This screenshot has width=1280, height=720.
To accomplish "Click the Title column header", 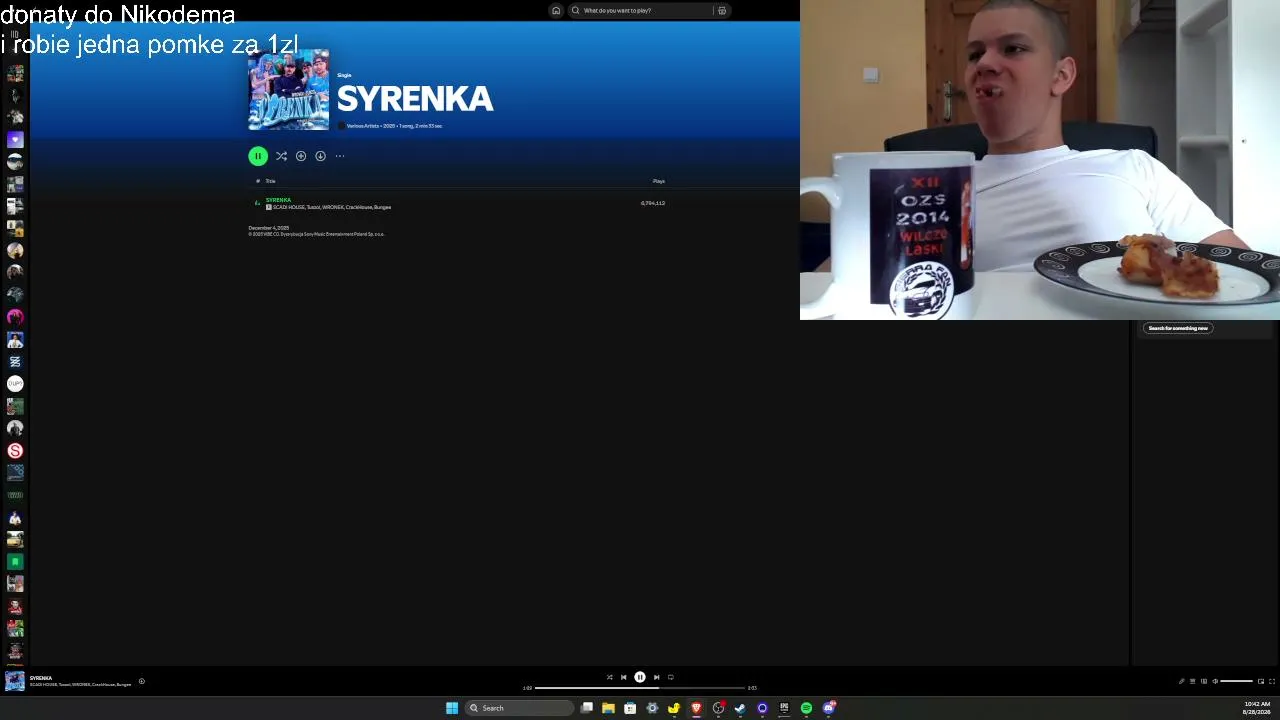I will 270,181.
